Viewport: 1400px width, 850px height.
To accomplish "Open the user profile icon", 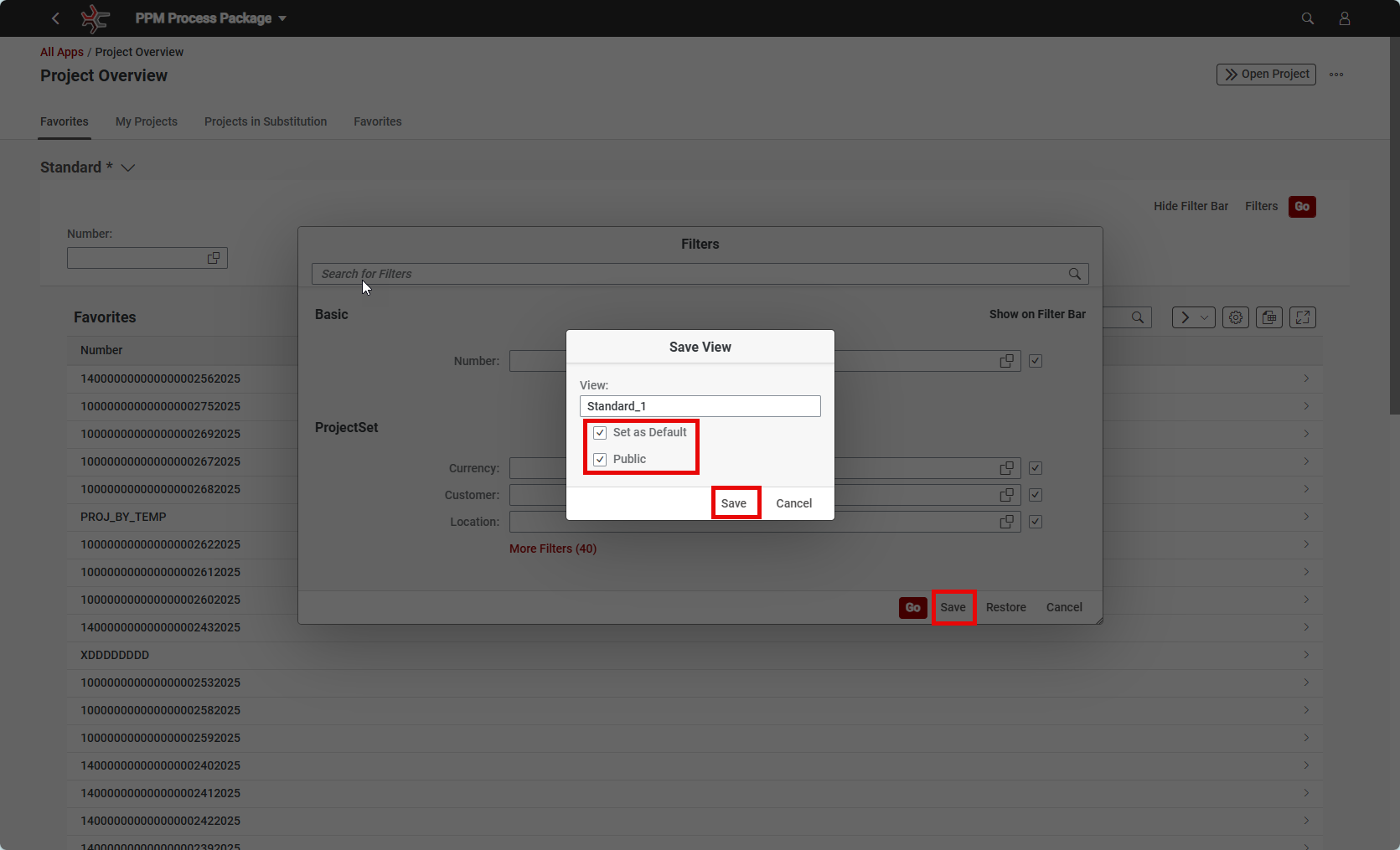I will point(1344,18).
